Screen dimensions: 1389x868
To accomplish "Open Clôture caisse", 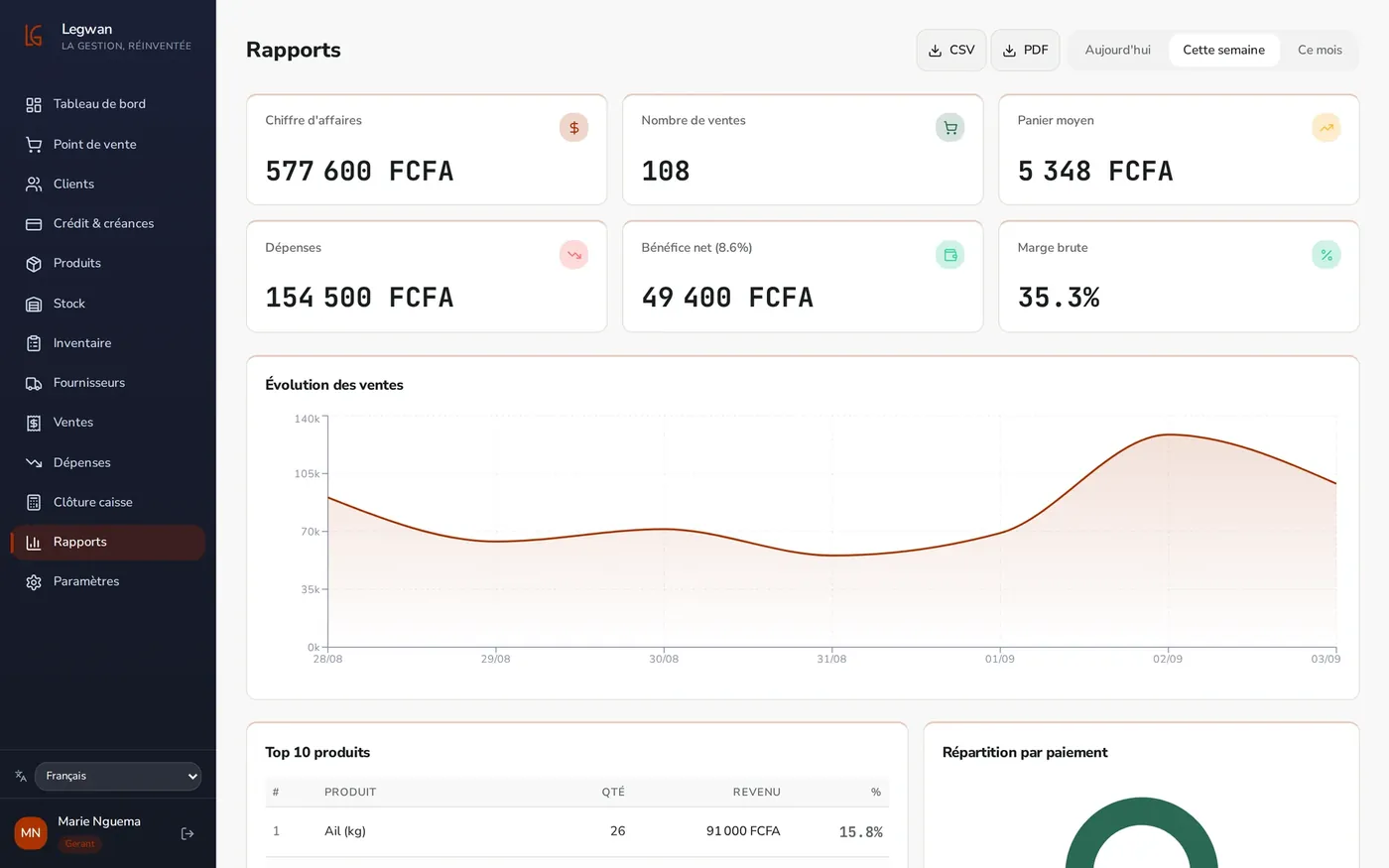I will coord(107,502).
